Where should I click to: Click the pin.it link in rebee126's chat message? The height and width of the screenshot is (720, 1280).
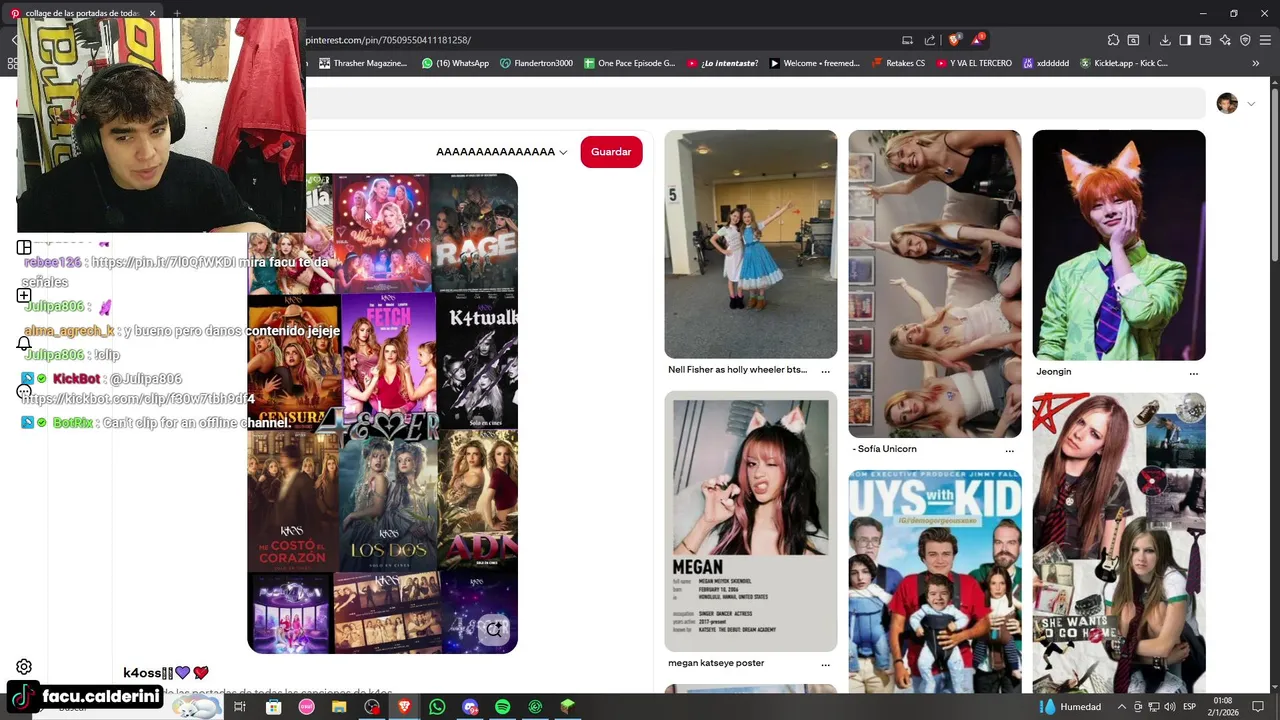point(163,262)
